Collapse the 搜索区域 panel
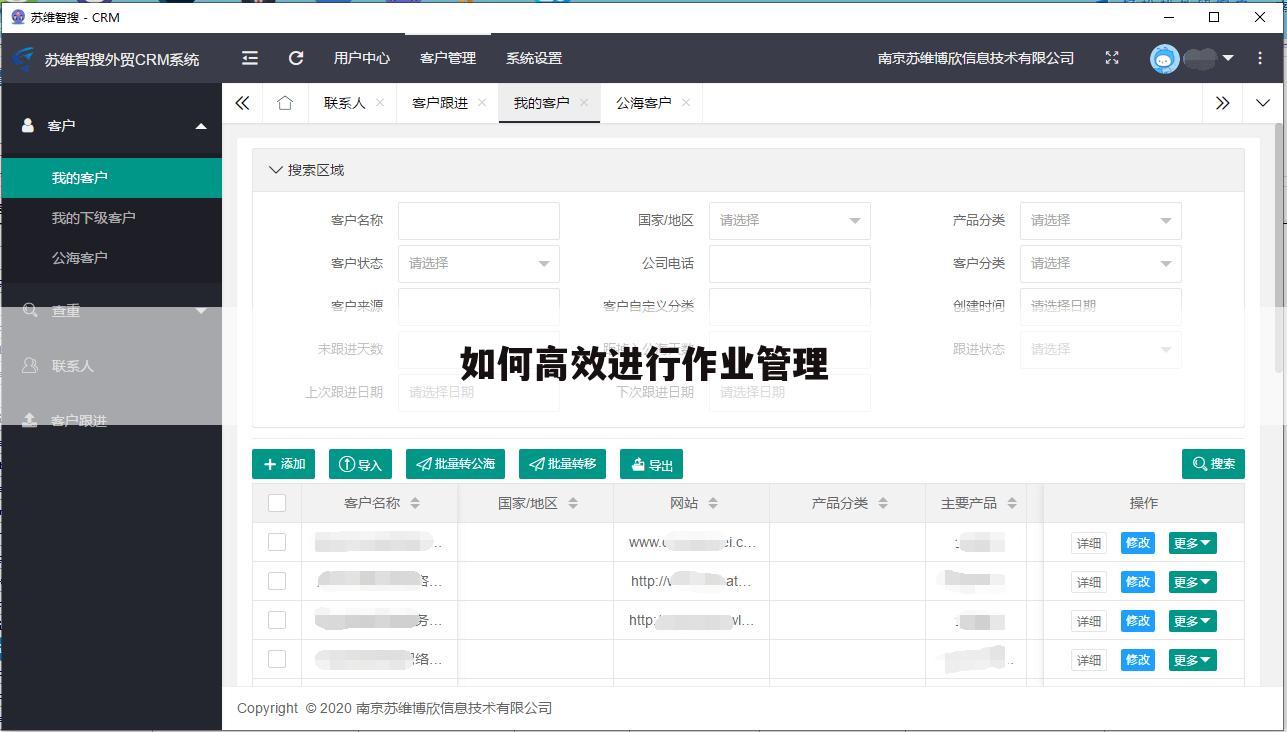Image resolution: width=1287 pixels, height=732 pixels. pyautogui.click(x=276, y=170)
